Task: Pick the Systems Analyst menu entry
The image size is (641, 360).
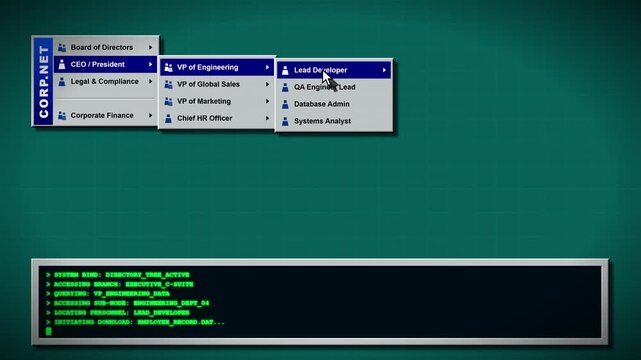Action: (334, 121)
